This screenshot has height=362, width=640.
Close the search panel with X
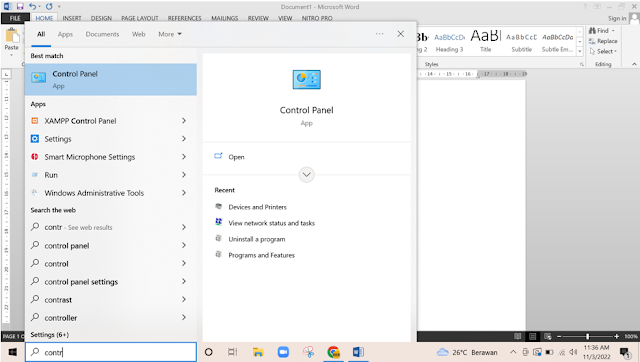(401, 34)
